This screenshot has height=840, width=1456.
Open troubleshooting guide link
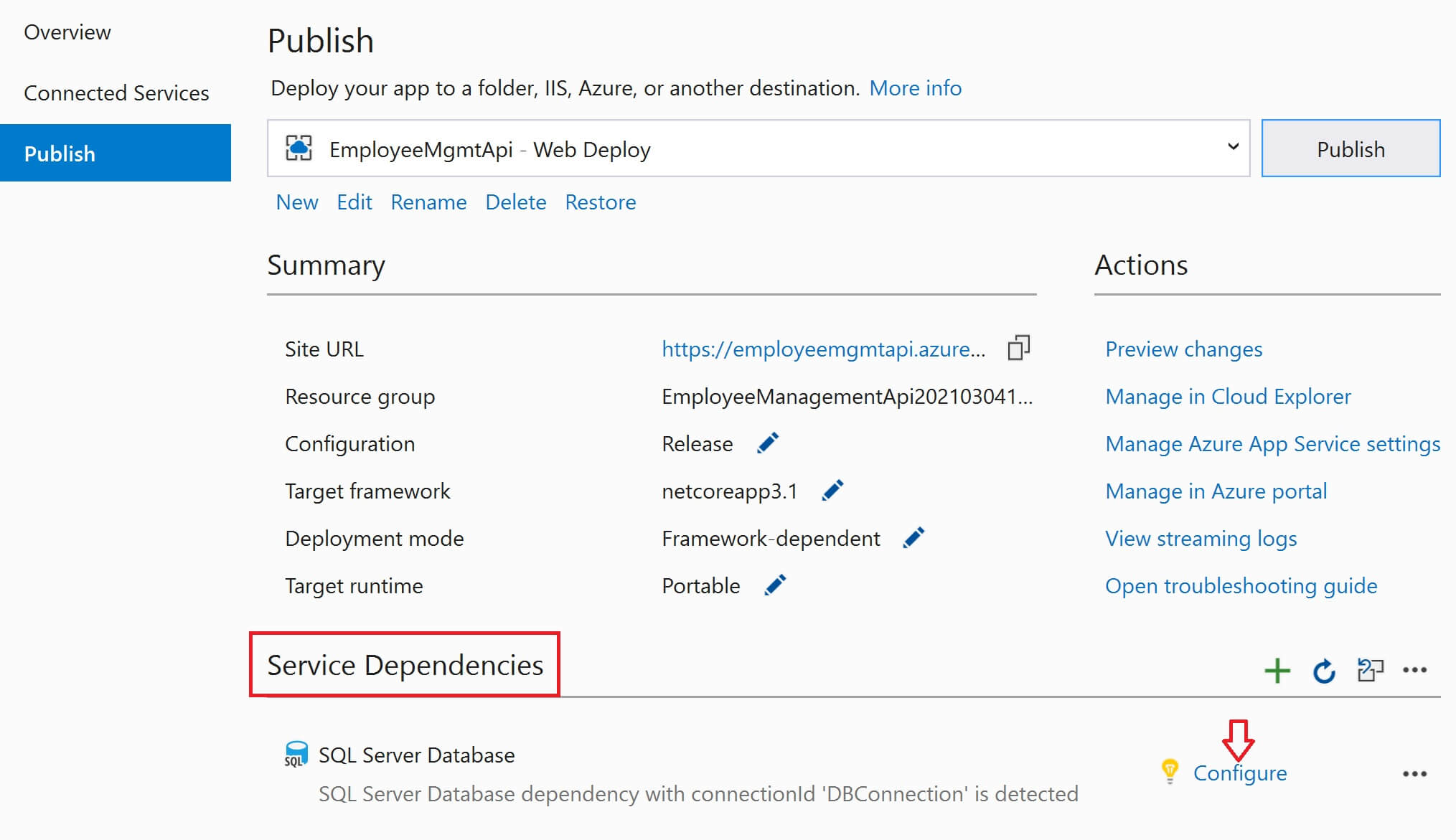point(1241,586)
